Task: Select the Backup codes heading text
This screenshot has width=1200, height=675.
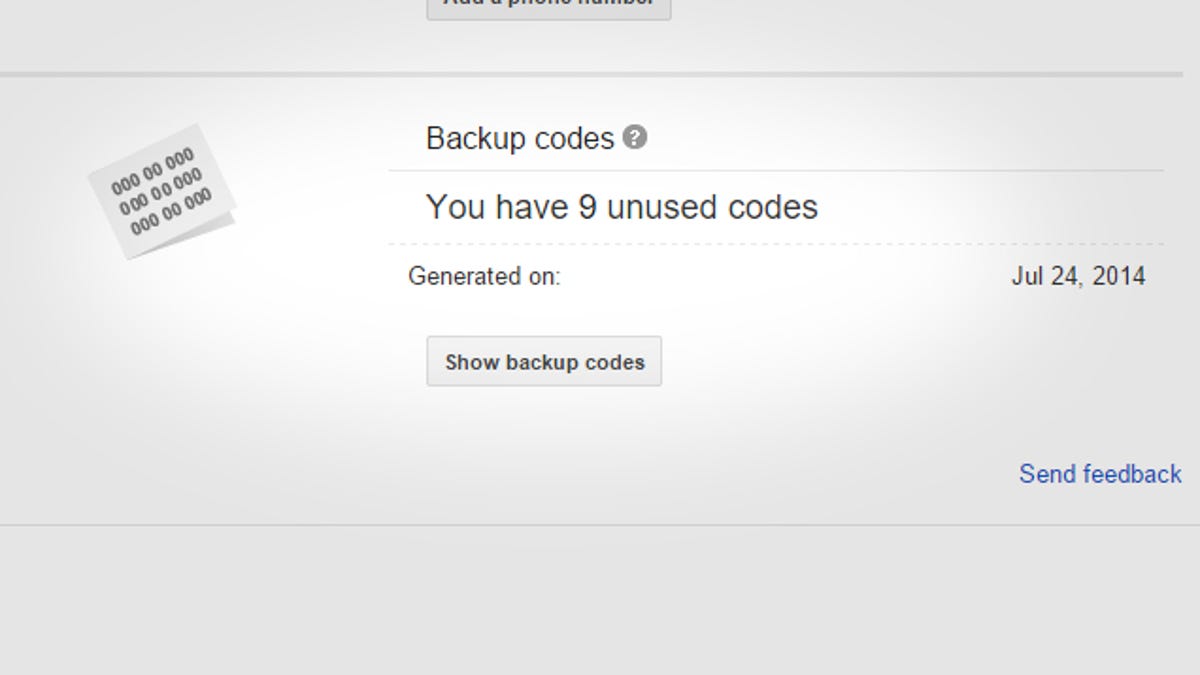Action: 520,138
